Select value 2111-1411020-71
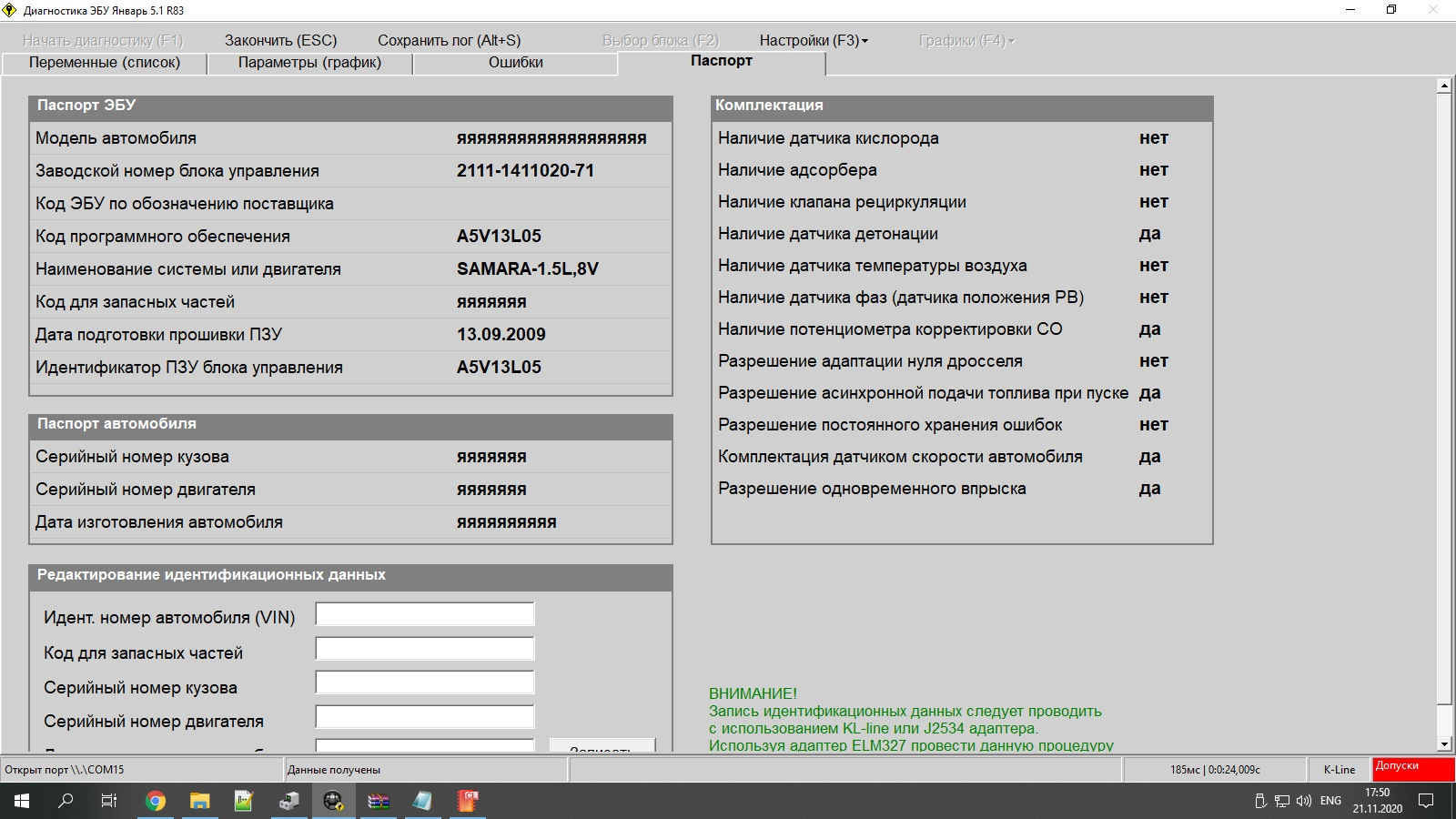The height and width of the screenshot is (819, 1456). tap(525, 170)
